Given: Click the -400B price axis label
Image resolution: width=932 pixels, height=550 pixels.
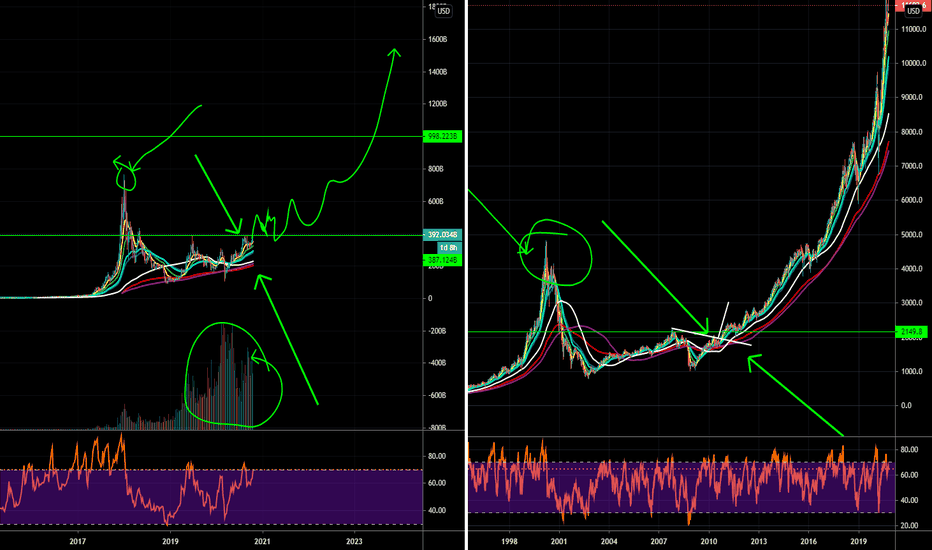Looking at the screenshot, I should point(437,363).
